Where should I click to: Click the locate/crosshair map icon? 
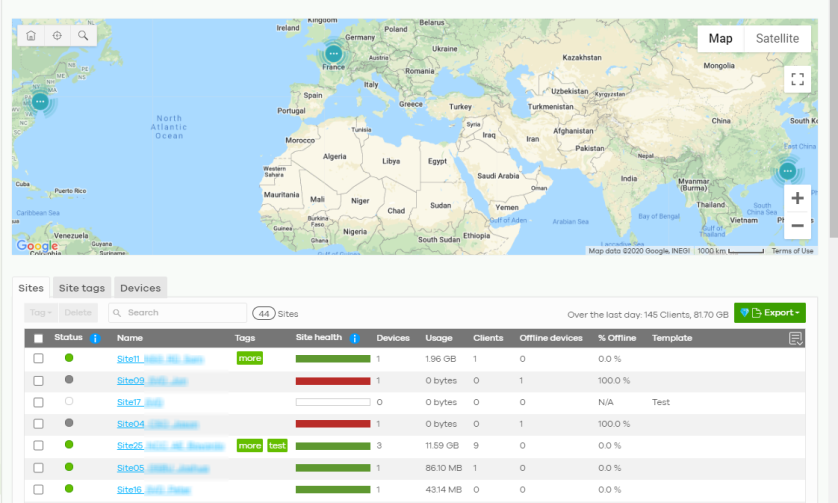point(57,35)
